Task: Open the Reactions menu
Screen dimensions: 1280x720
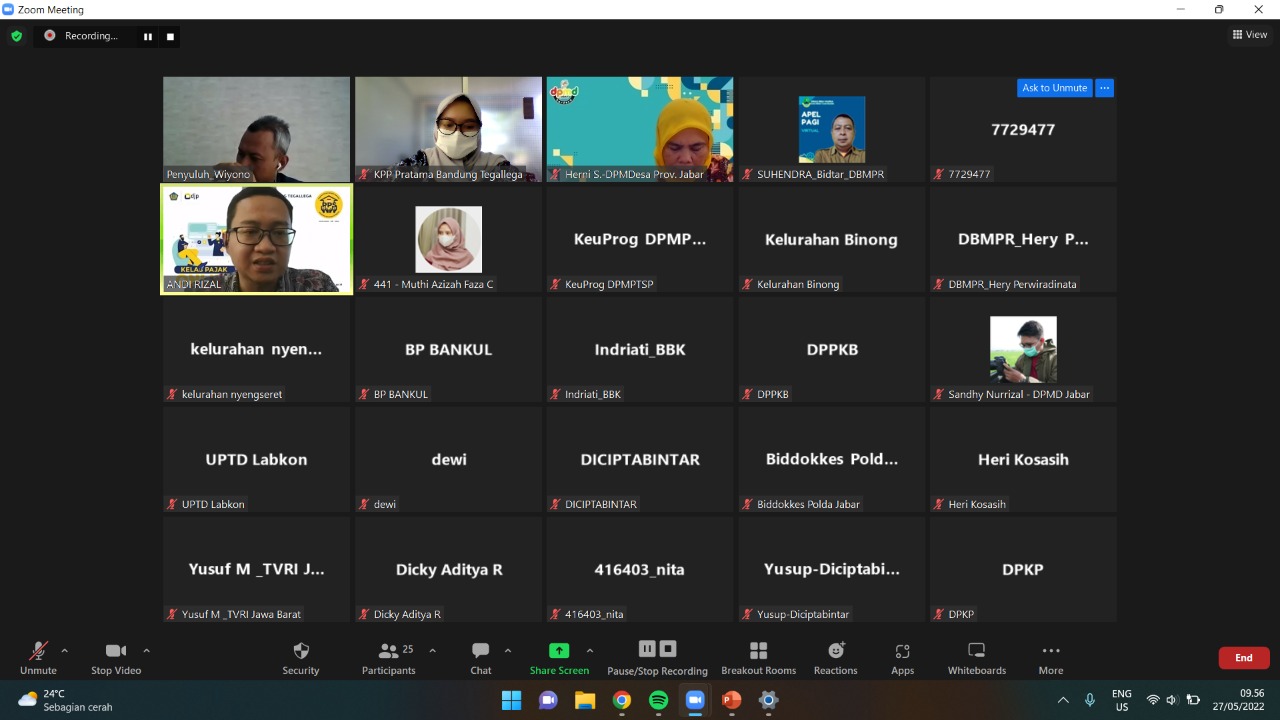Action: click(x=835, y=657)
